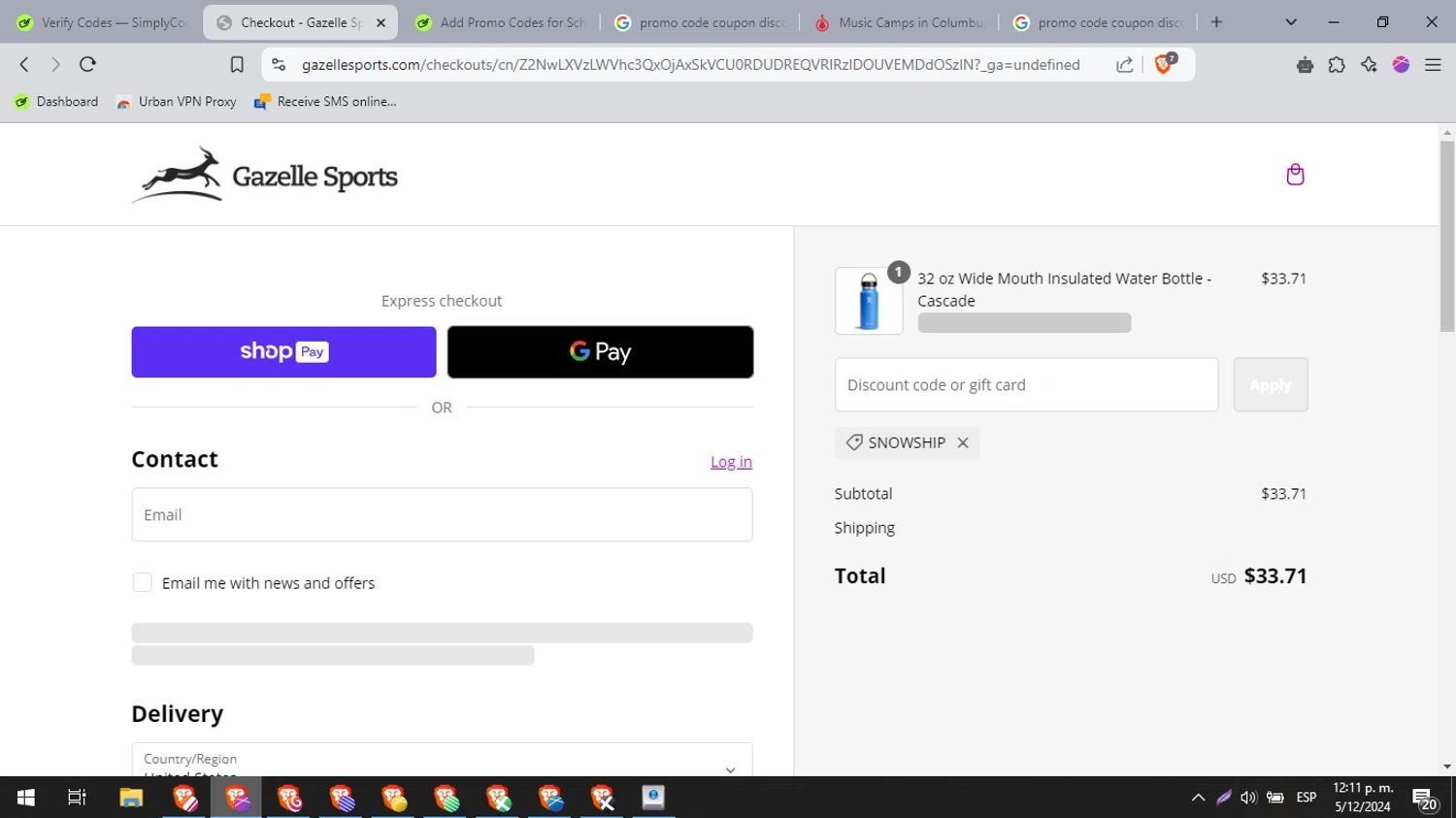Reload the checkout page
The height and width of the screenshot is (818, 1456).
[x=87, y=64]
